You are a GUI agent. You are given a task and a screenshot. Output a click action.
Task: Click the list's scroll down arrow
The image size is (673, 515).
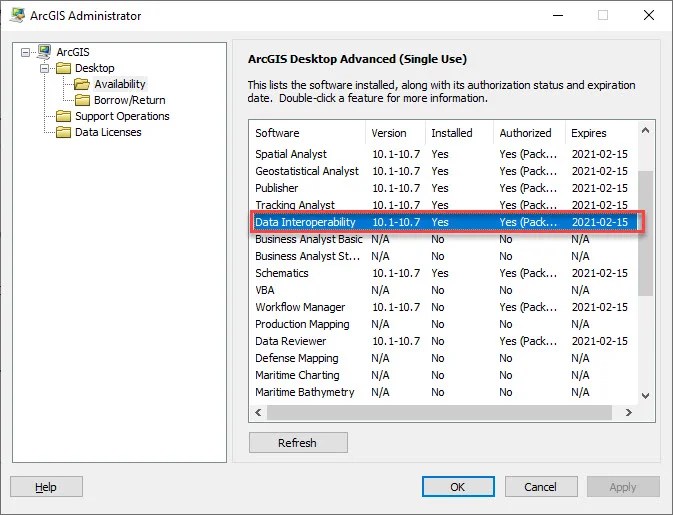(645, 396)
